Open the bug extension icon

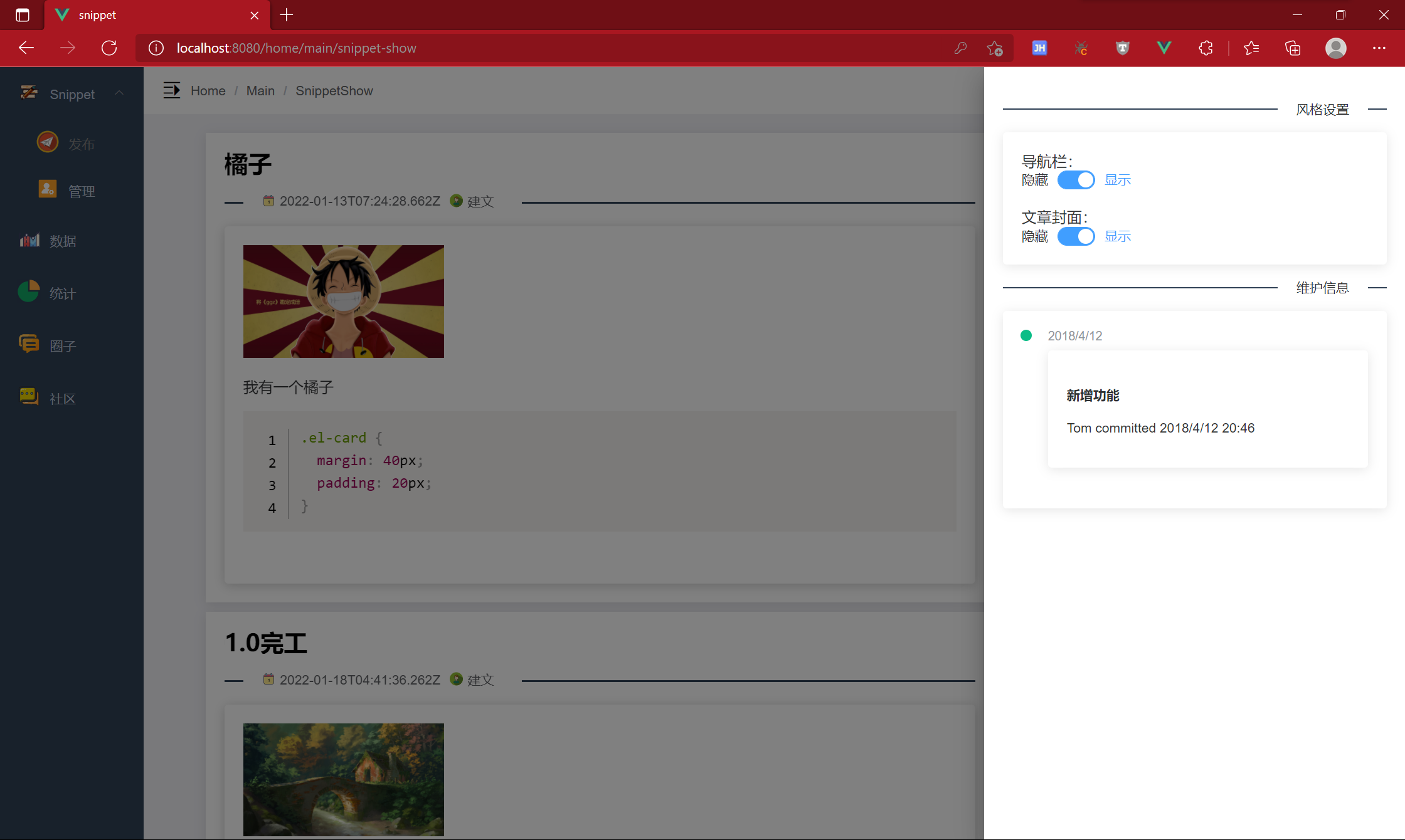pos(1081,48)
